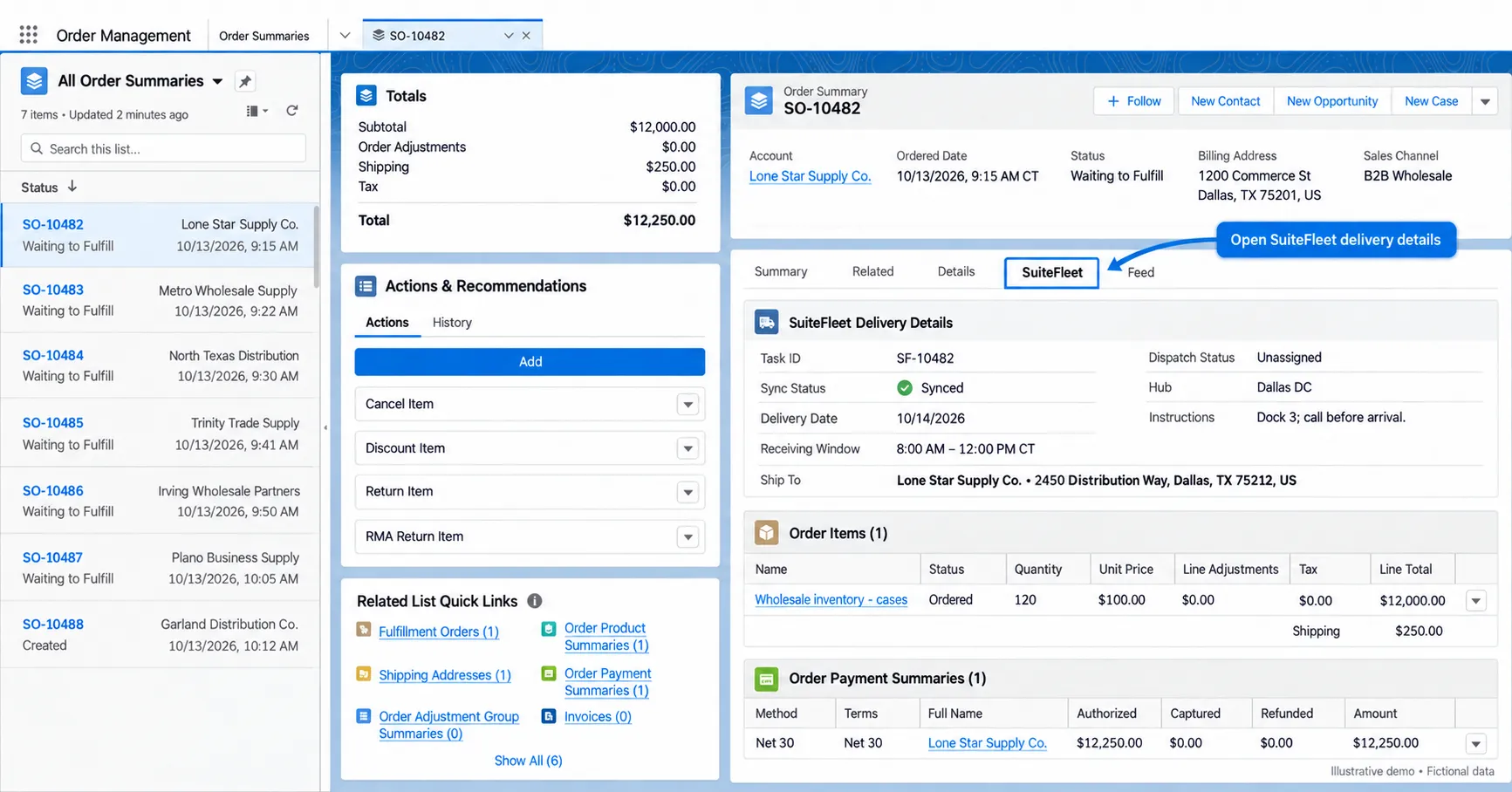Open the Order Summaries navigation dropdown chevron

click(345, 36)
